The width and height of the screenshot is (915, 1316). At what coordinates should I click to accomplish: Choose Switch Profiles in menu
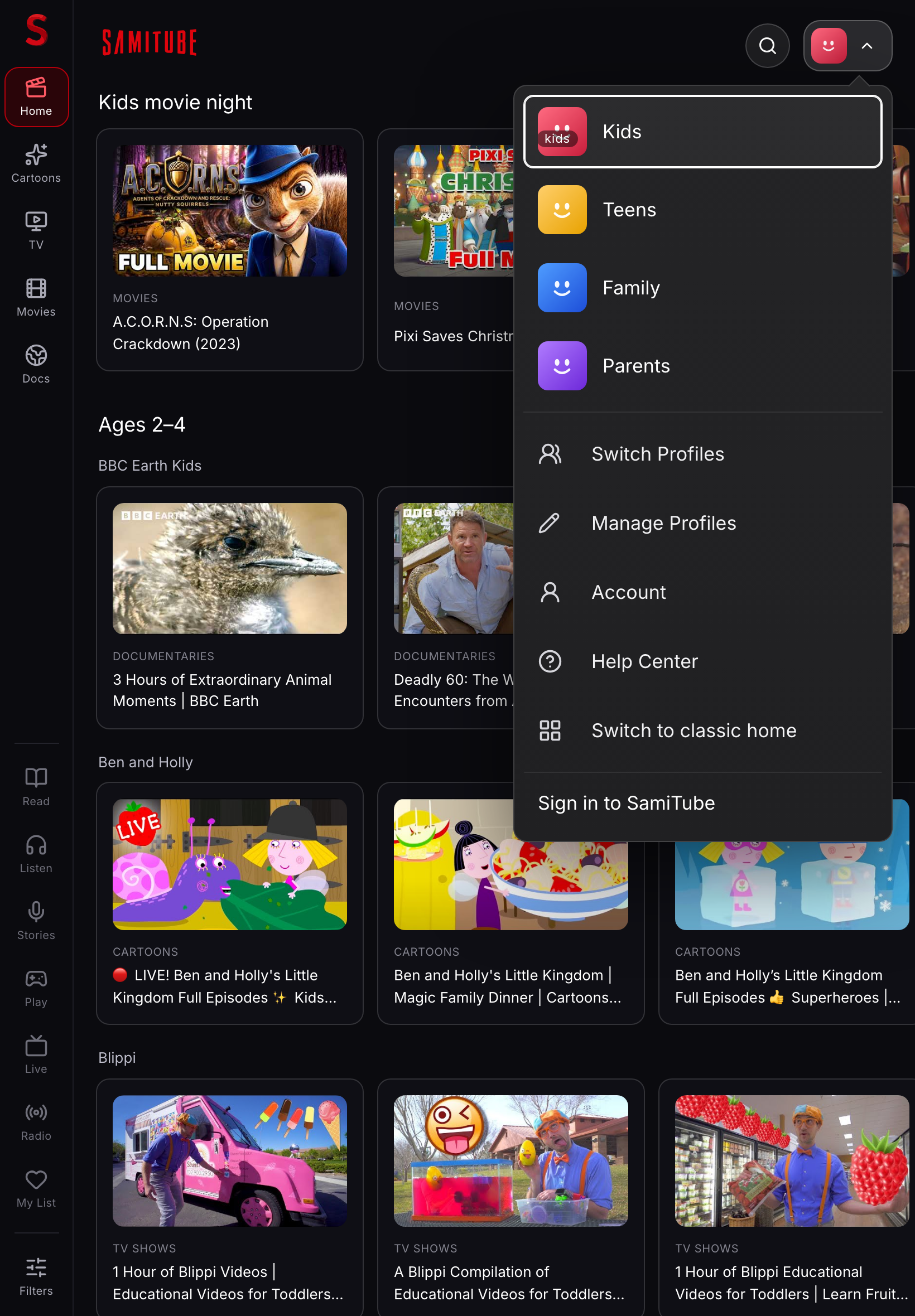(702, 454)
